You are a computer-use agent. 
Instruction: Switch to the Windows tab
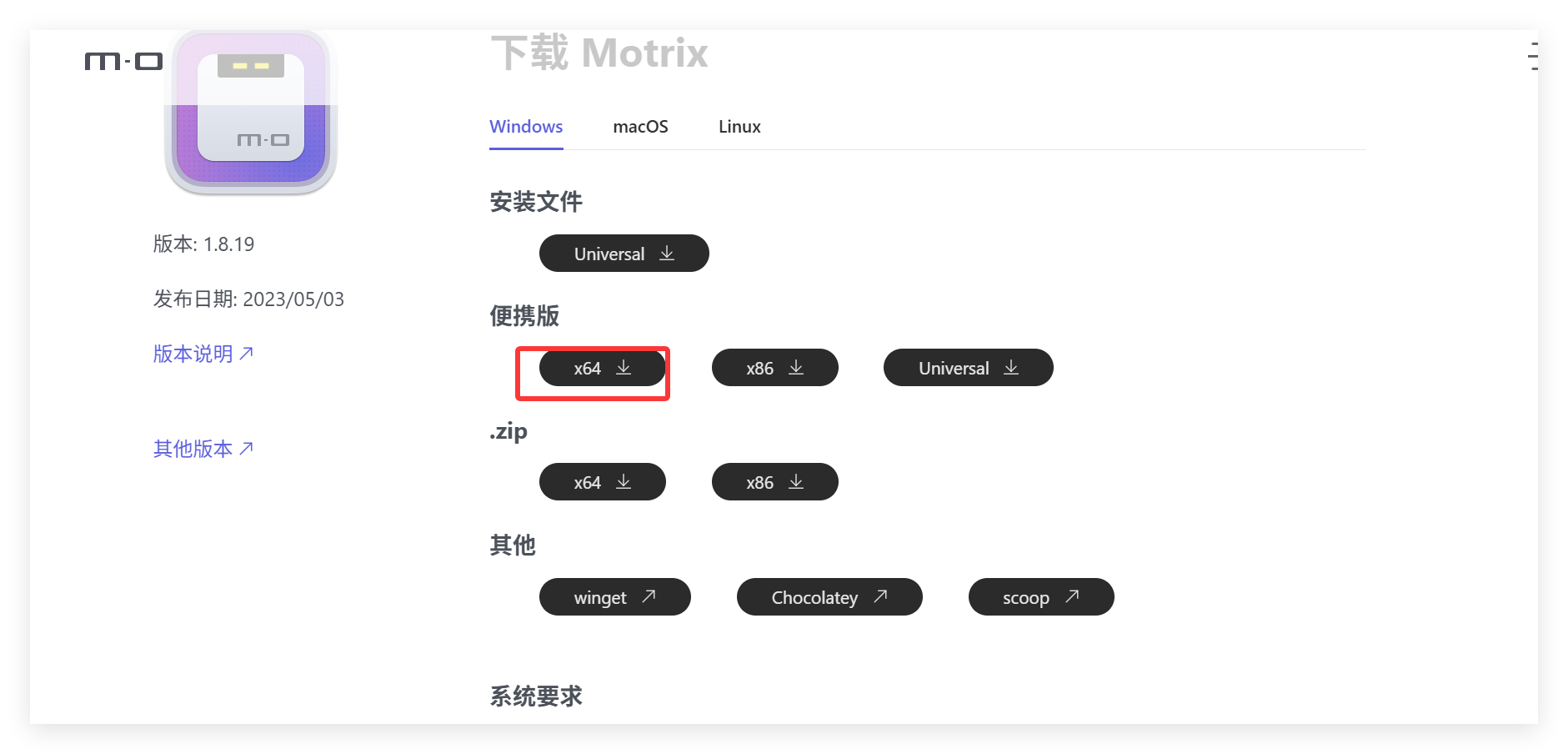(526, 127)
